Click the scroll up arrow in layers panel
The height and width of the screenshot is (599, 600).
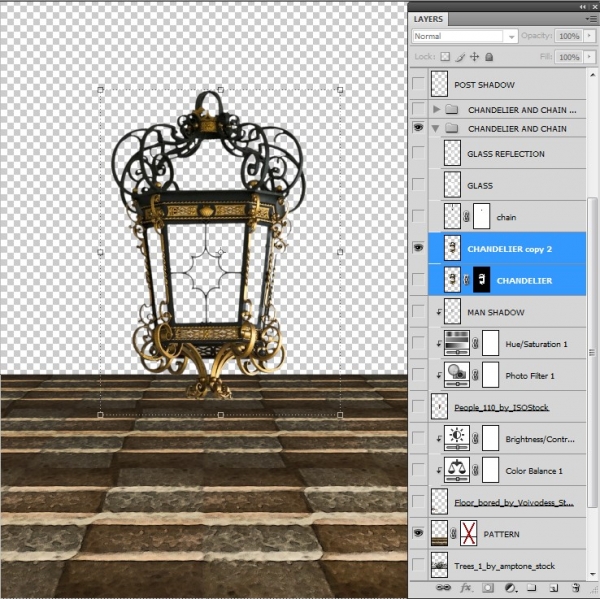(x=592, y=75)
